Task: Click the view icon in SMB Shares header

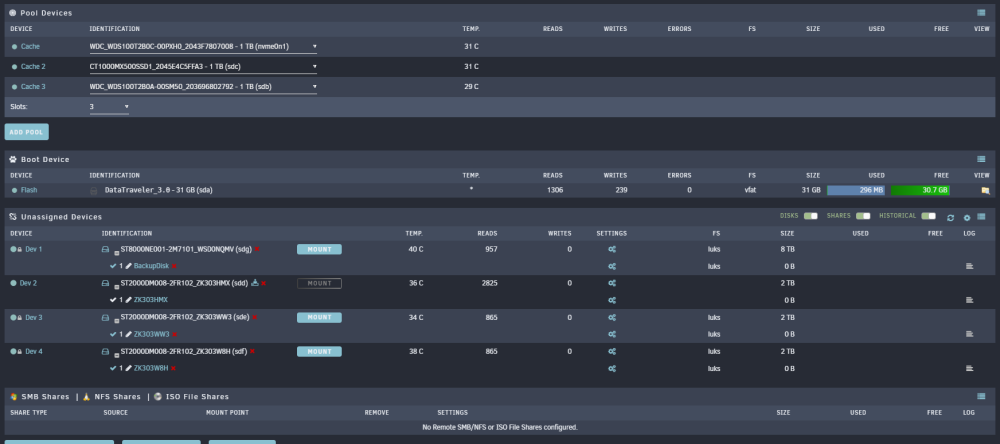Action: pyautogui.click(x=982, y=397)
